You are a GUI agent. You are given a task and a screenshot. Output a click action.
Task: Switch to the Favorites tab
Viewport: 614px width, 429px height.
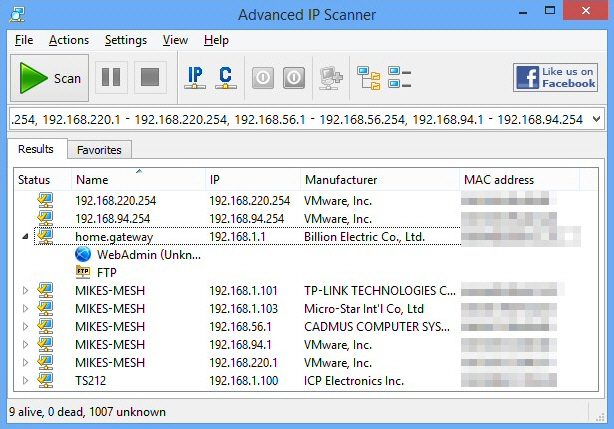point(99,150)
